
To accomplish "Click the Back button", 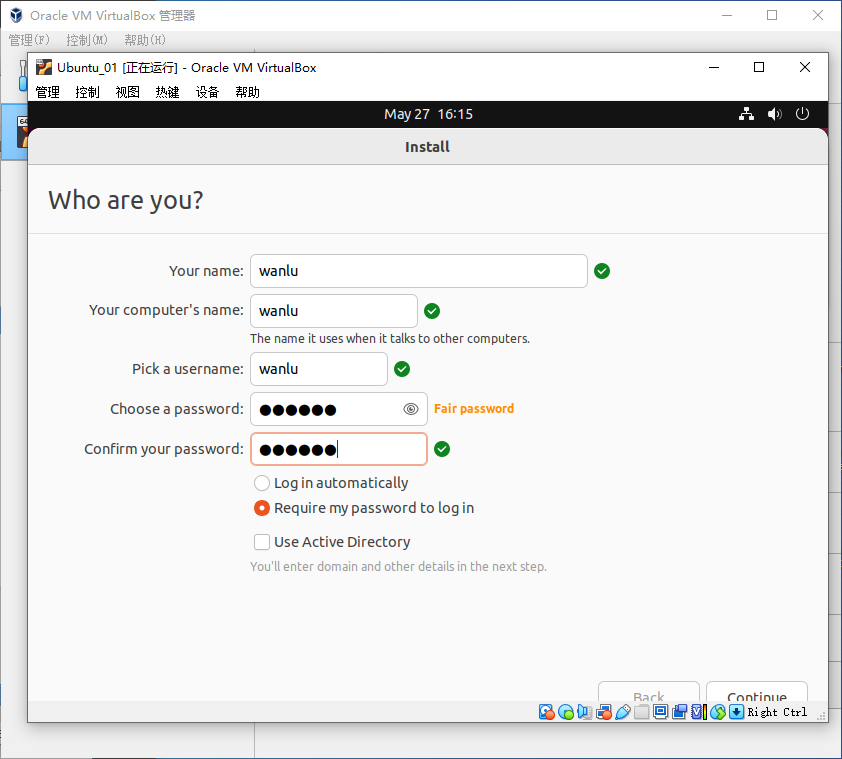I will pyautogui.click(x=649, y=692).
